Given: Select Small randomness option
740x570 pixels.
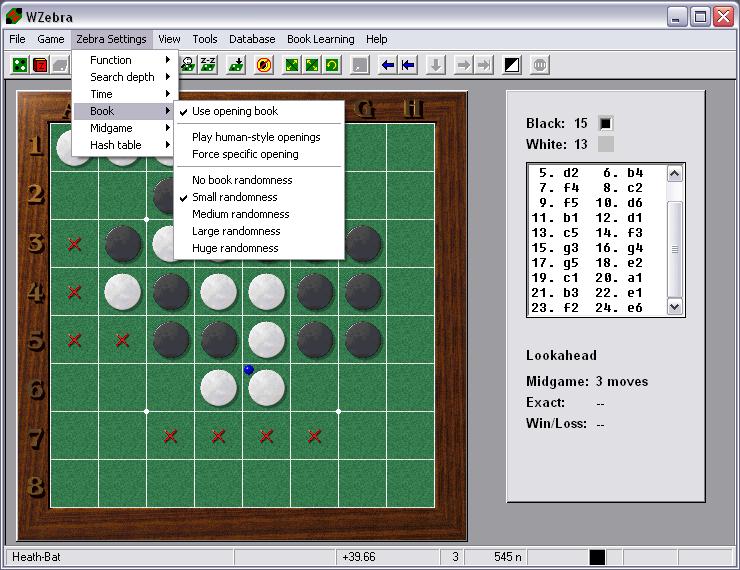Looking at the screenshot, I should (259, 197).
